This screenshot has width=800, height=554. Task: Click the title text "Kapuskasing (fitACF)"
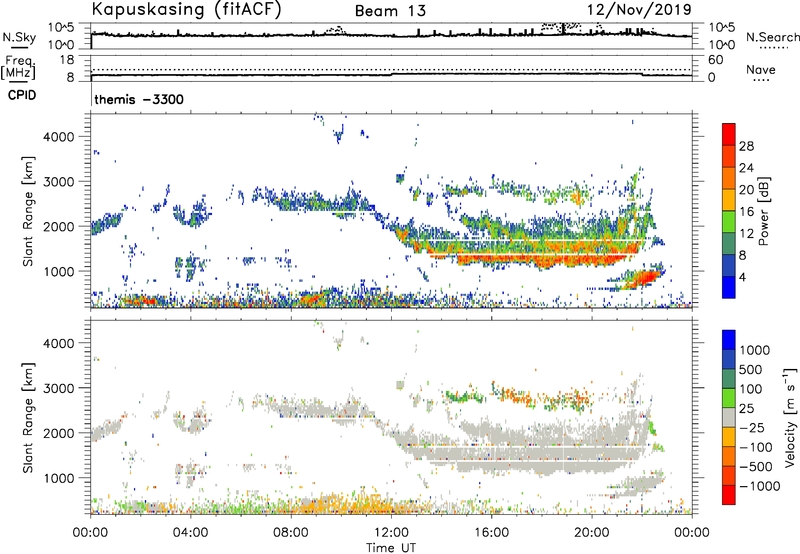tap(186, 10)
